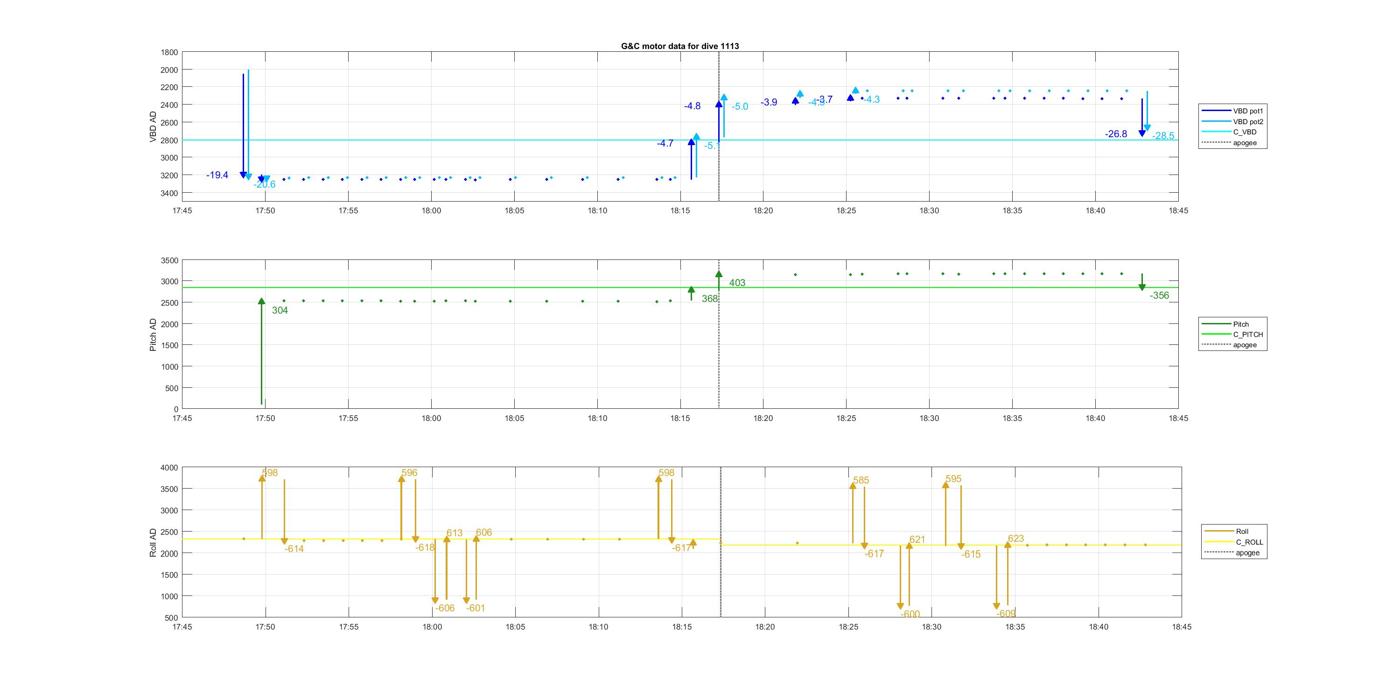Click the 'Pitch AD' y-axis label
This screenshot has height=693, width=1400.
coord(153,334)
